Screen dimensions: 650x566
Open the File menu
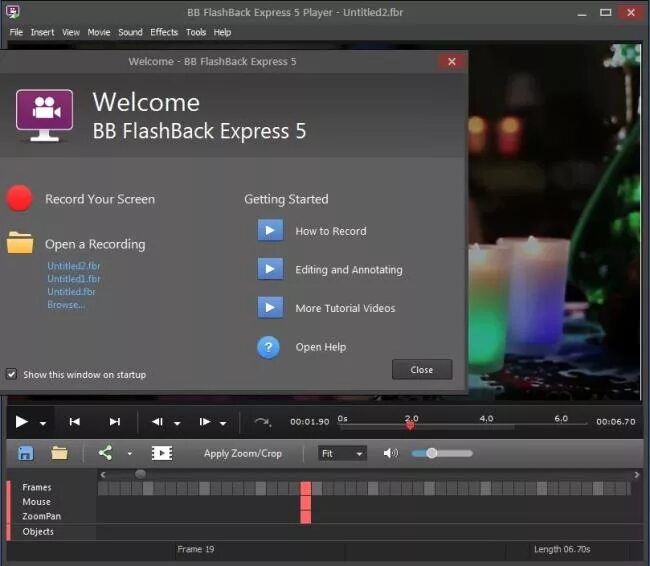point(16,32)
